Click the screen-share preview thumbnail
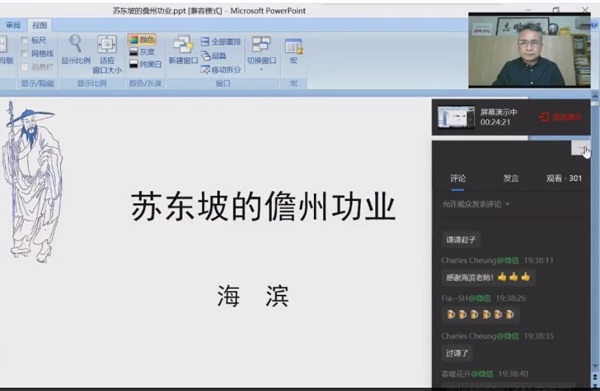 pyautogui.click(x=456, y=117)
